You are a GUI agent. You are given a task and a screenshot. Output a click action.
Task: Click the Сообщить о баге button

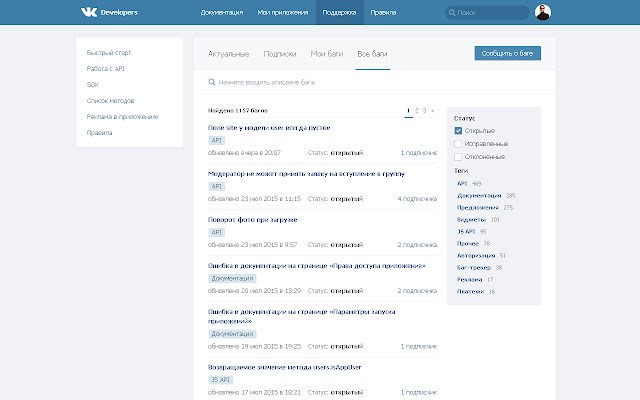pos(507,53)
